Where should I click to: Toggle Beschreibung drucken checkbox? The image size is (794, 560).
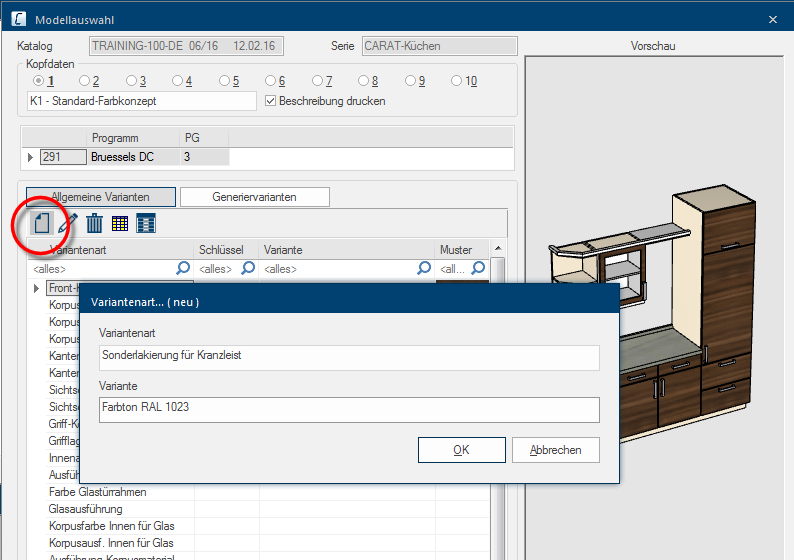click(271, 101)
